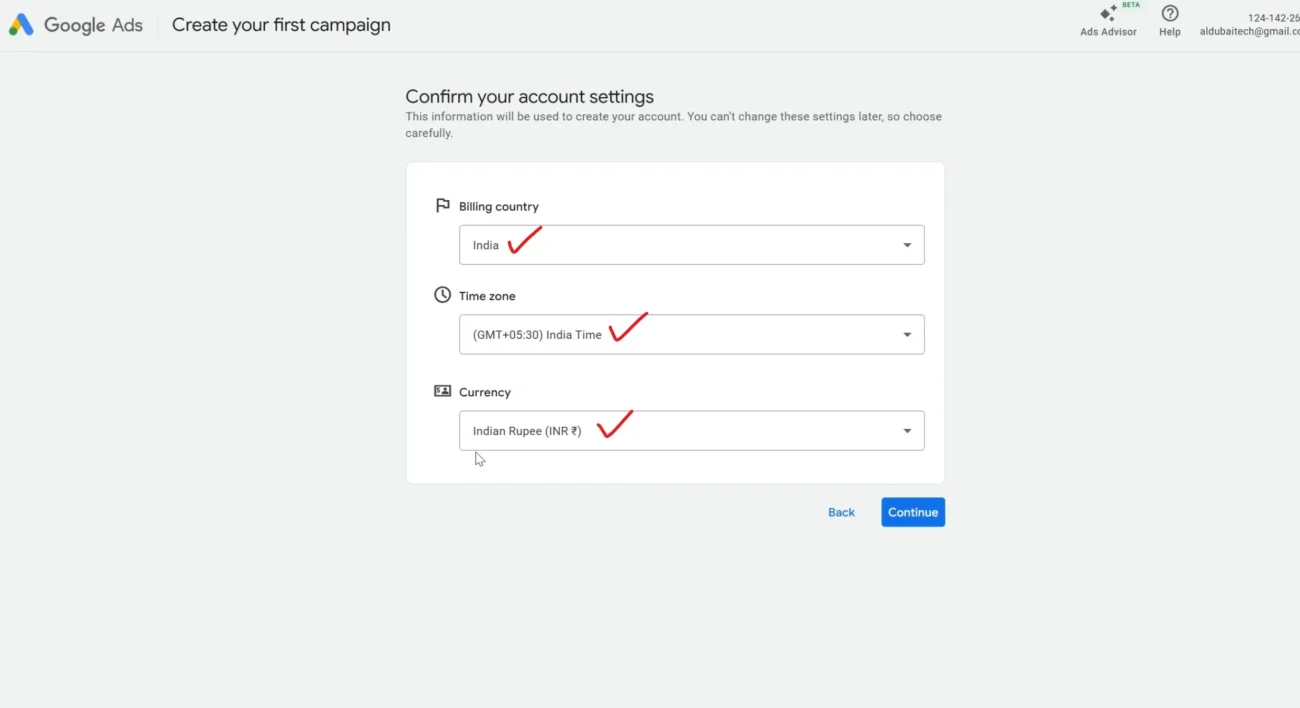Click the Help question mark icon
Image resolution: width=1300 pixels, height=708 pixels.
click(1169, 14)
